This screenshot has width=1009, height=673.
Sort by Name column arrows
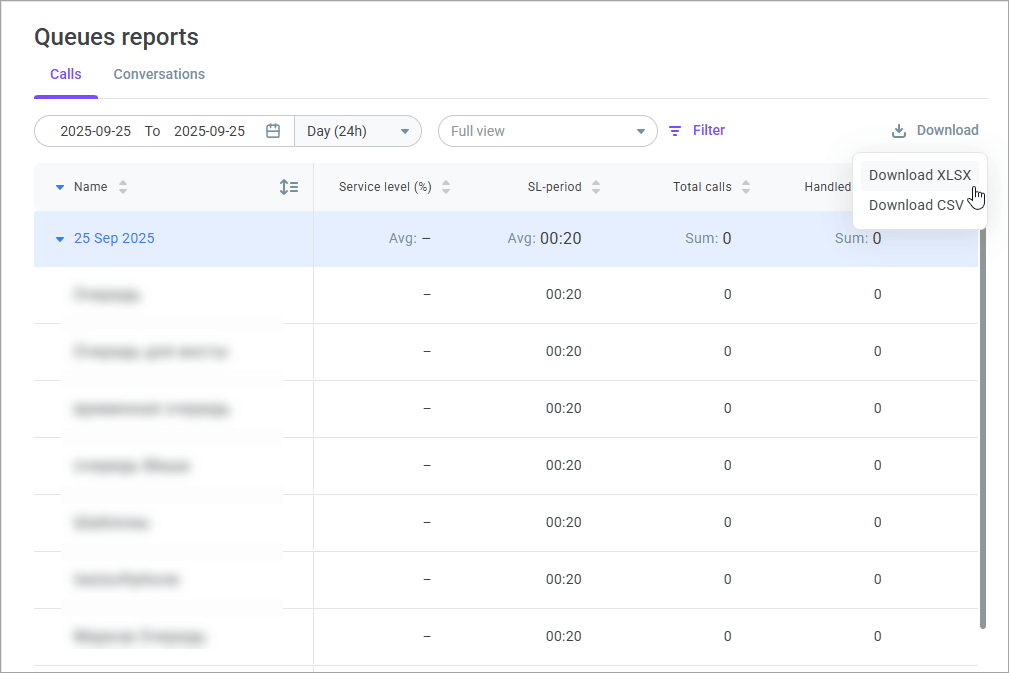(123, 187)
